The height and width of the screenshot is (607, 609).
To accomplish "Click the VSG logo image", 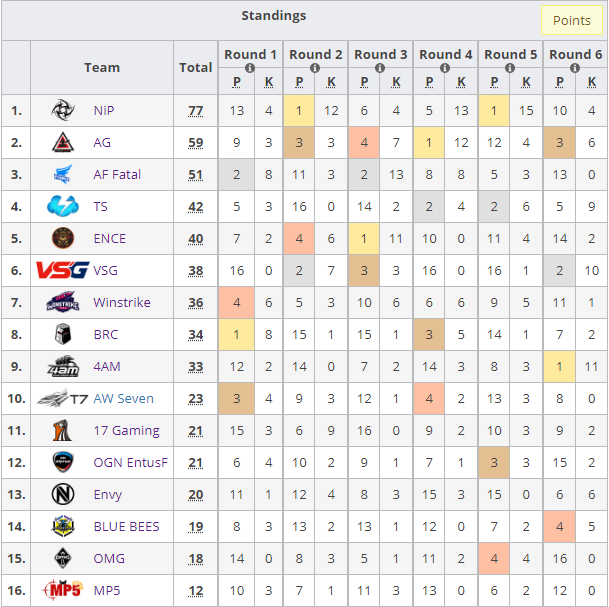I will [x=63, y=270].
